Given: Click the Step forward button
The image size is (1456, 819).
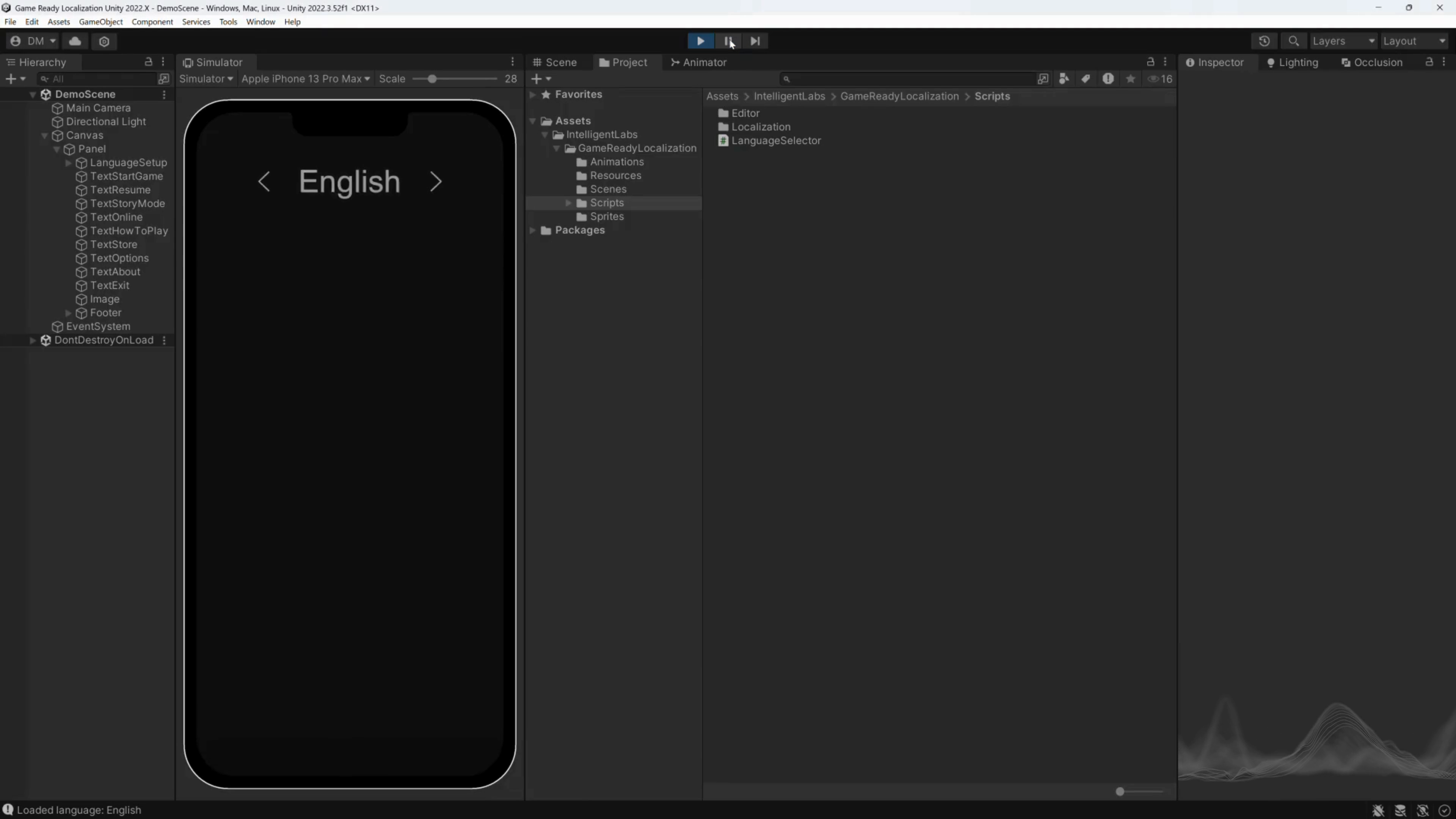Looking at the screenshot, I should pyautogui.click(x=755, y=41).
